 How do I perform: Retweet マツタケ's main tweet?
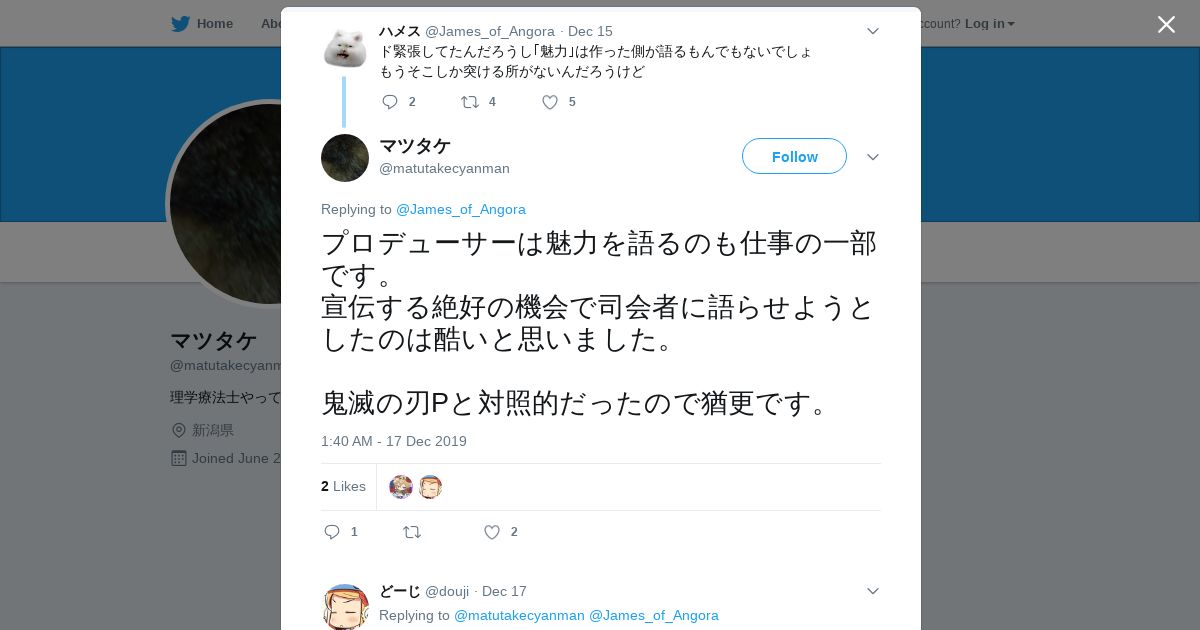tap(412, 532)
